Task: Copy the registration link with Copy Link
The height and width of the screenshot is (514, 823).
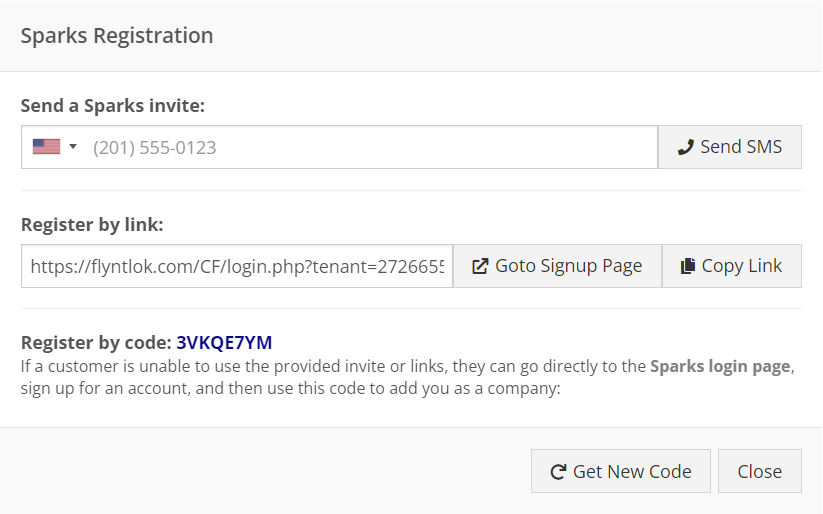Action: (x=732, y=266)
